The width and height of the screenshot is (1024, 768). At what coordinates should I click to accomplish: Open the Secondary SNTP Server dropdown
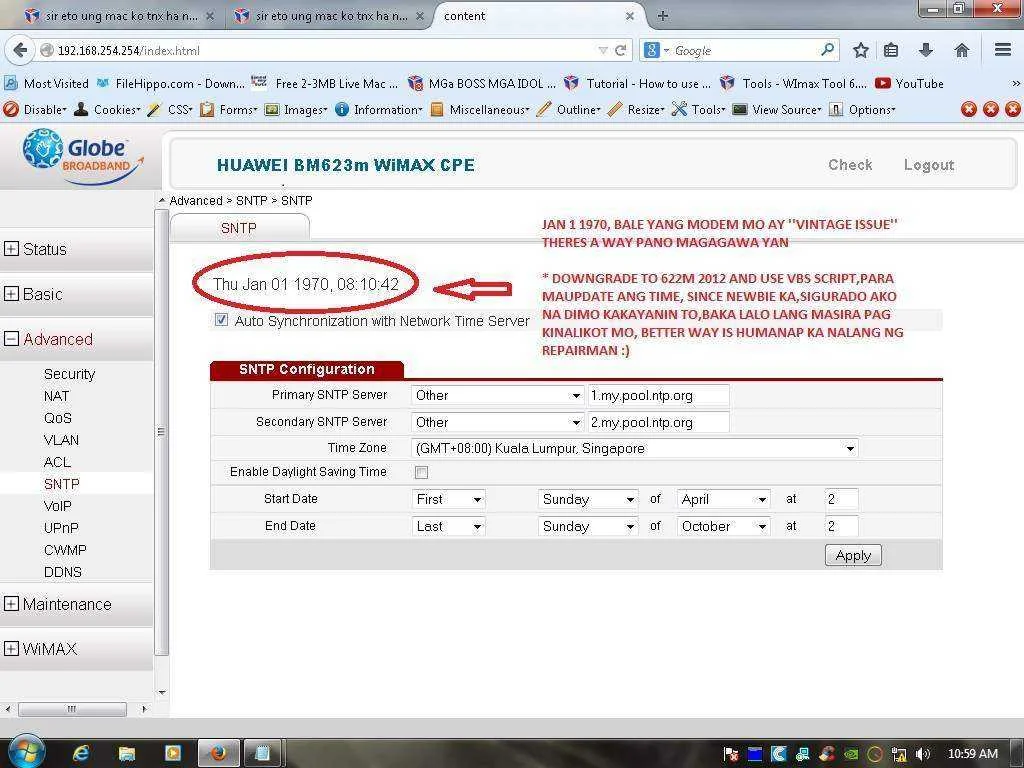pyautogui.click(x=498, y=423)
